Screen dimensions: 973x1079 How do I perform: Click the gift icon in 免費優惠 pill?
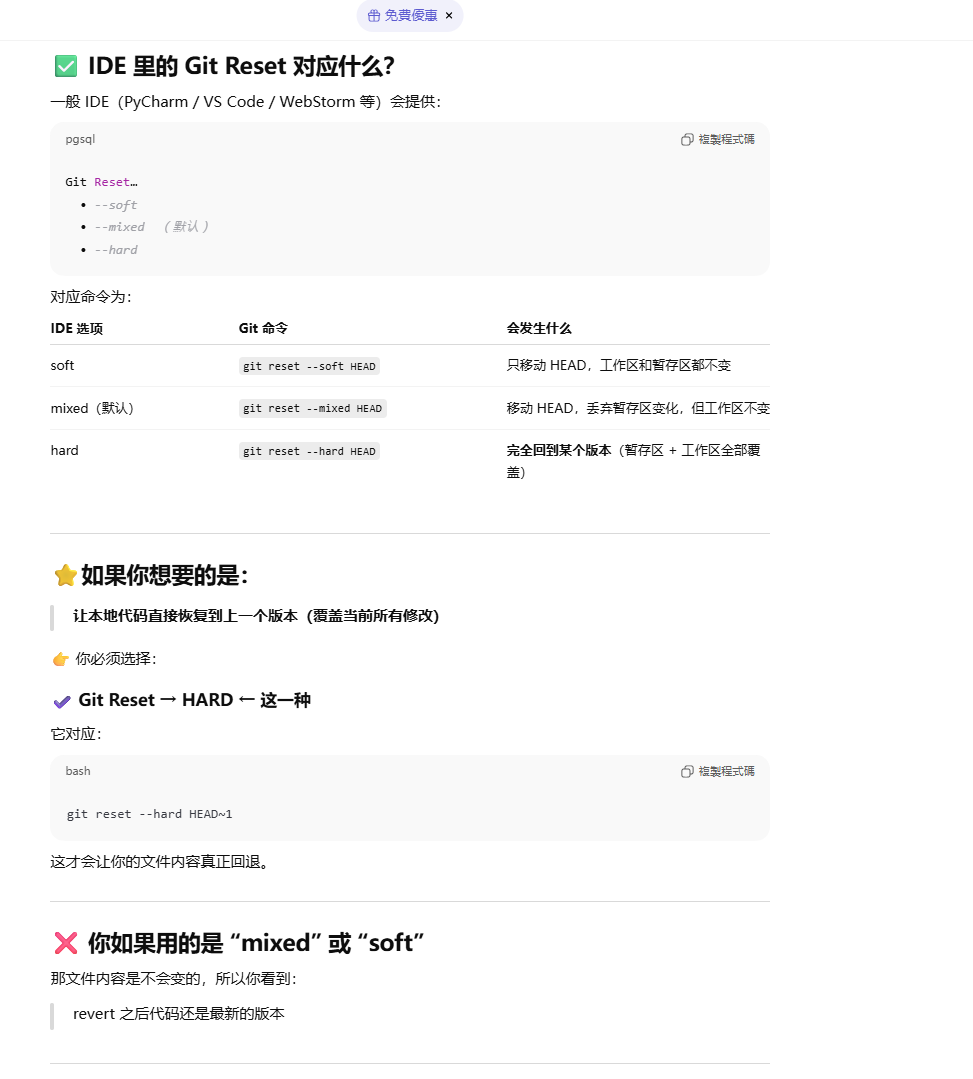tap(374, 16)
